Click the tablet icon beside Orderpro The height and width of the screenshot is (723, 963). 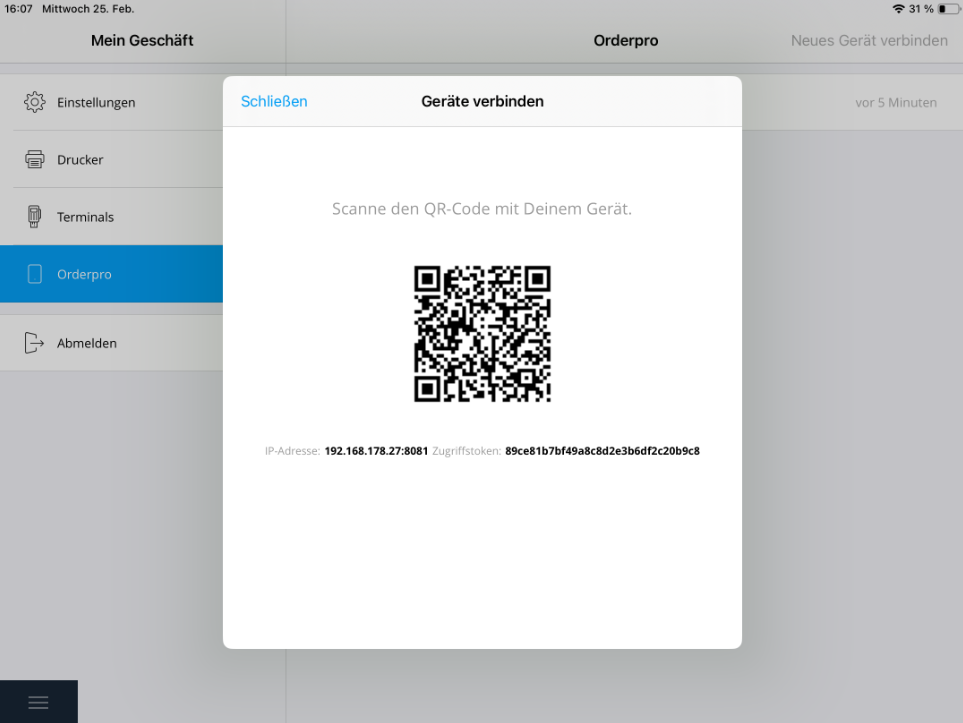(x=35, y=274)
